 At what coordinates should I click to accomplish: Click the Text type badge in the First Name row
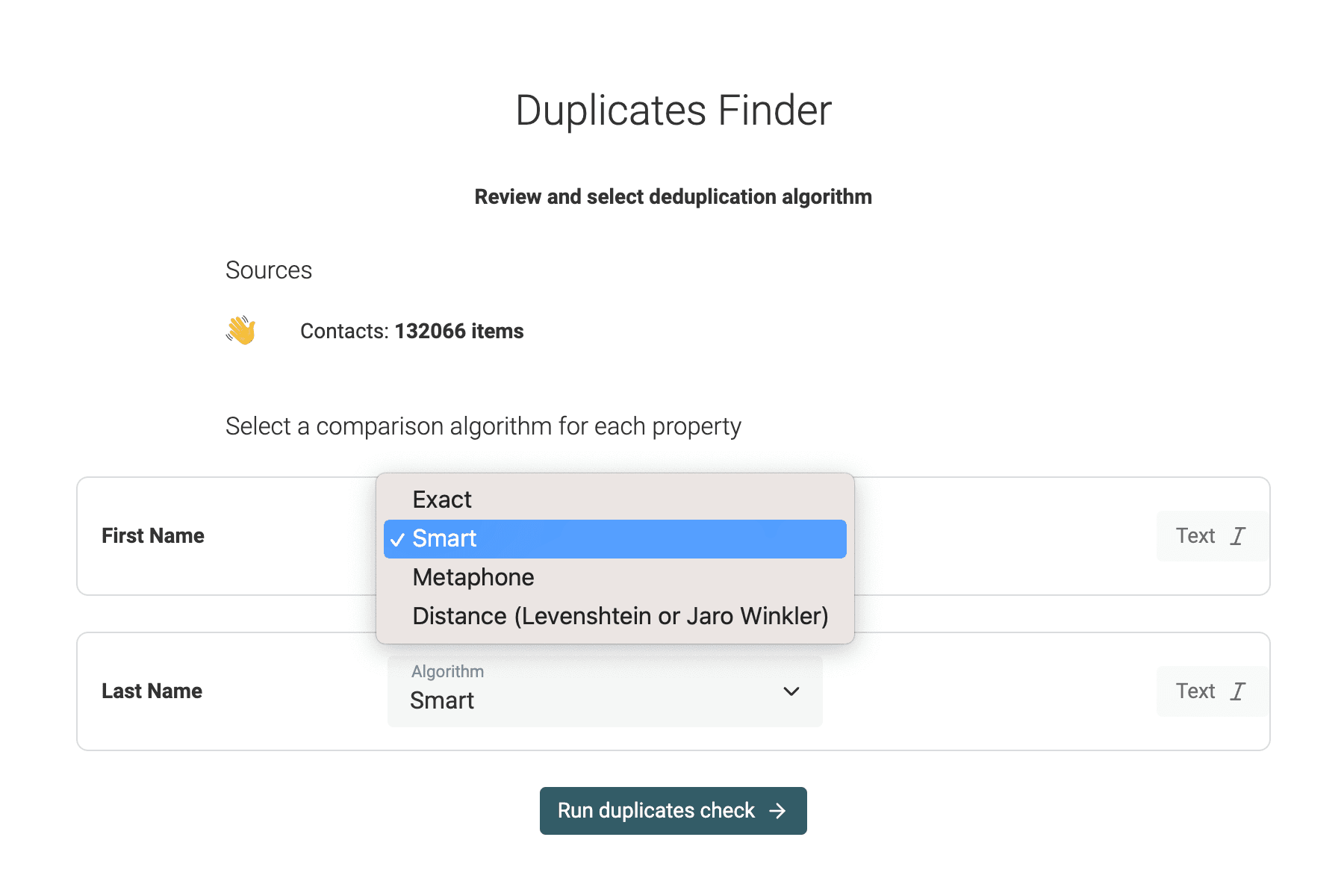point(1210,535)
